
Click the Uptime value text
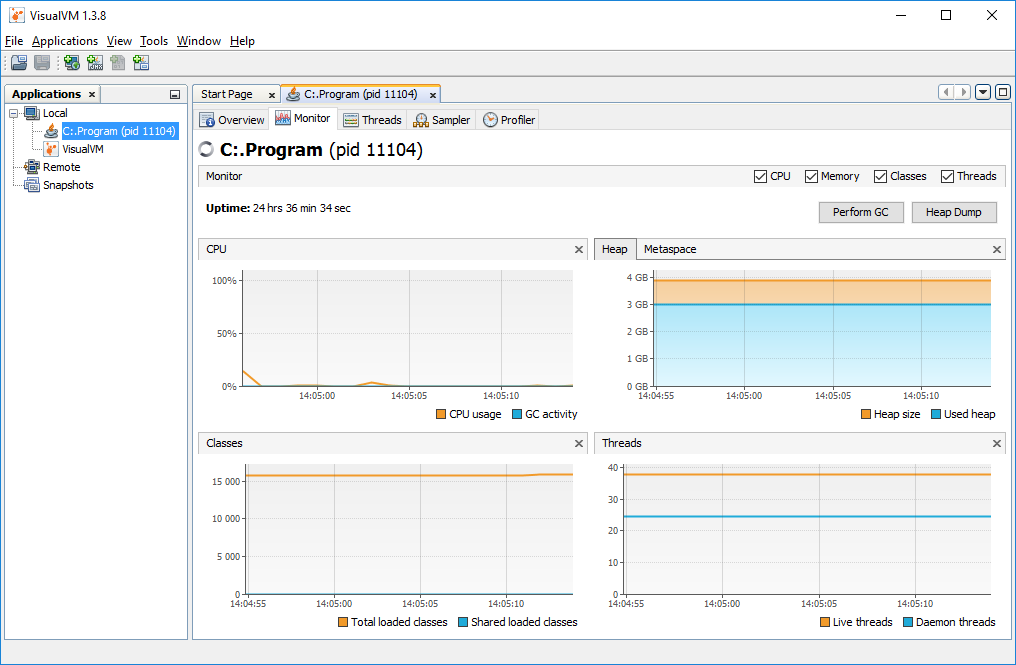tap(302, 208)
